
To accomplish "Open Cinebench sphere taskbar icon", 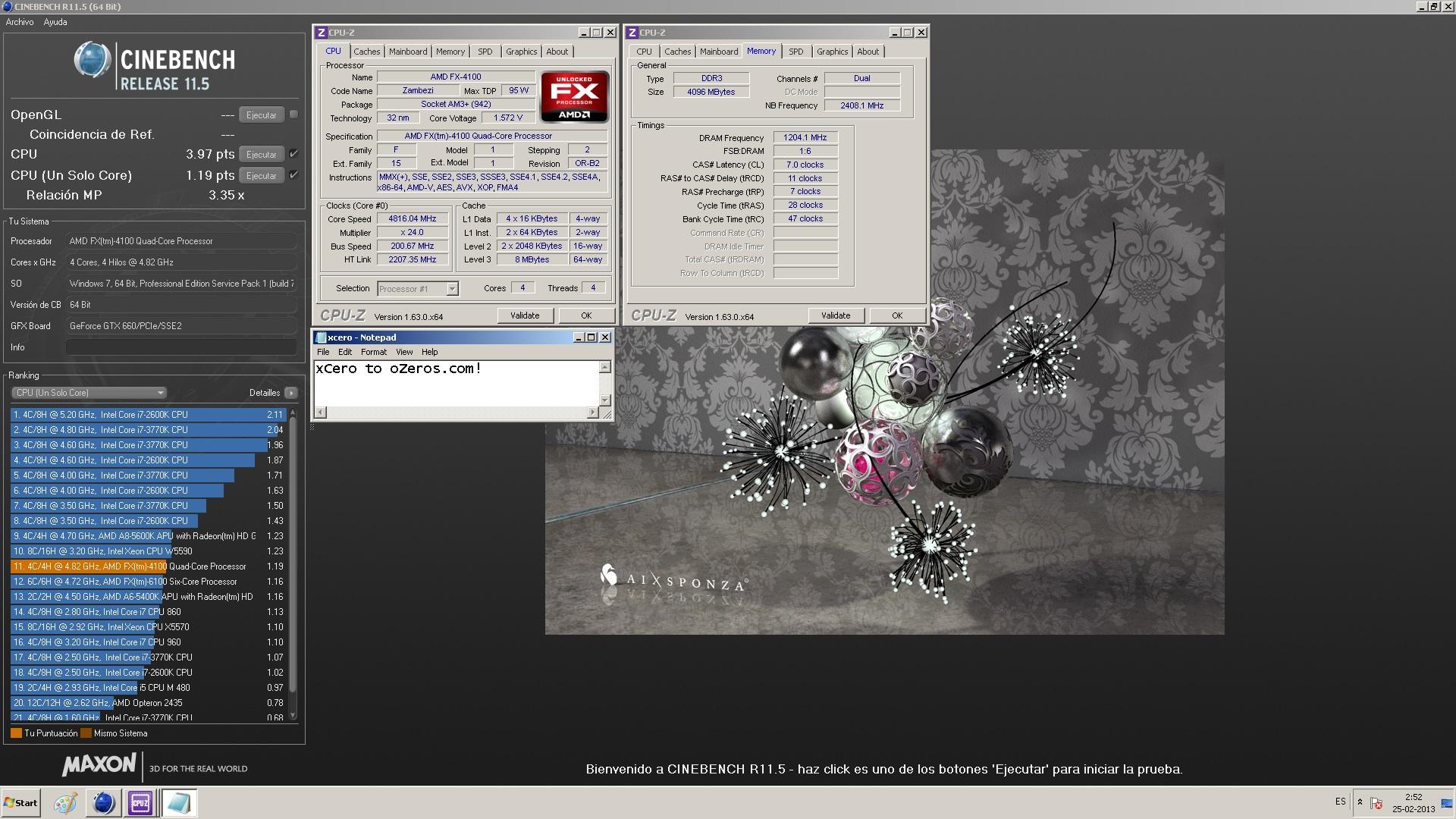I will pyautogui.click(x=103, y=803).
